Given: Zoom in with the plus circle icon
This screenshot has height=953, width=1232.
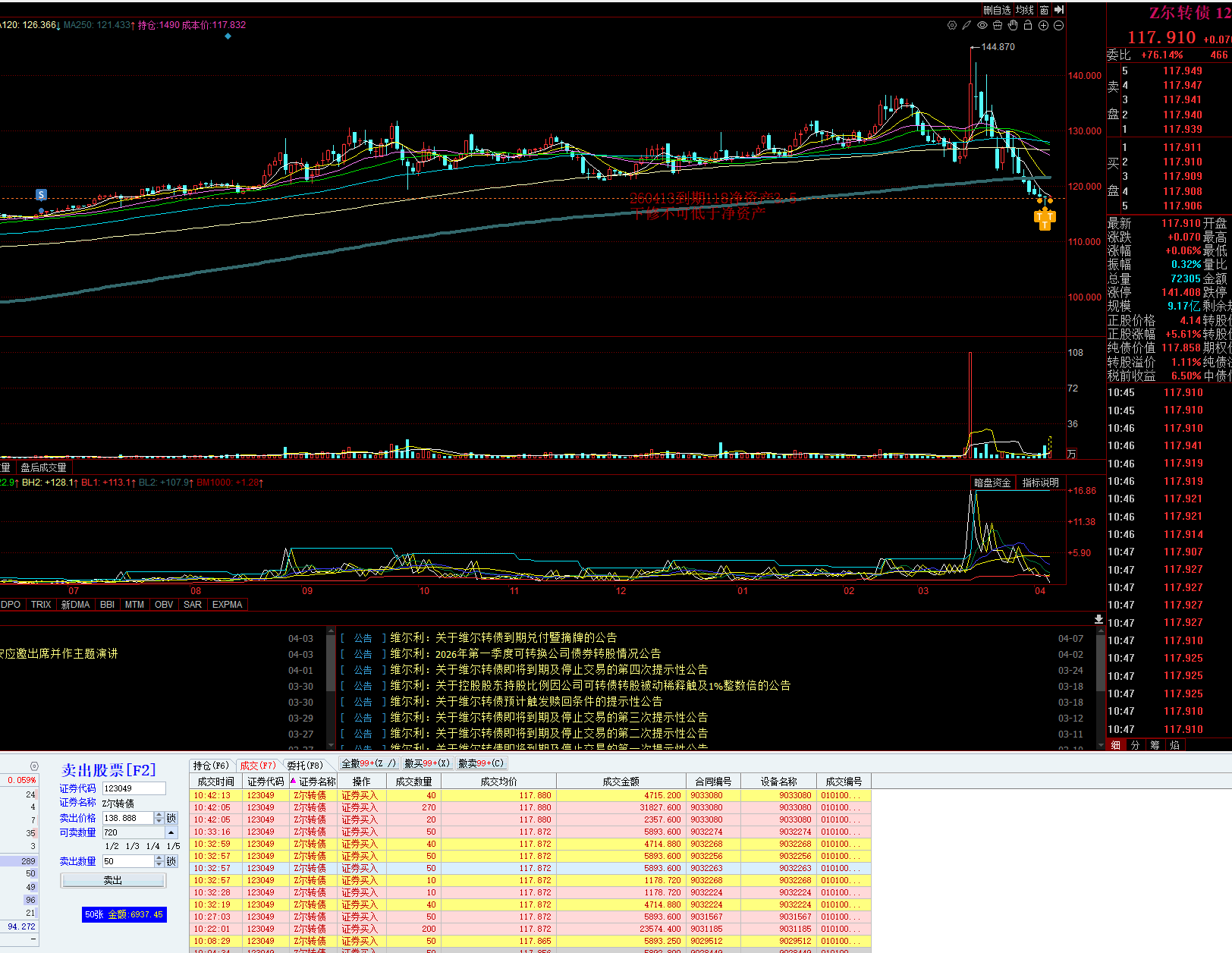Looking at the screenshot, I should pyautogui.click(x=1043, y=25).
